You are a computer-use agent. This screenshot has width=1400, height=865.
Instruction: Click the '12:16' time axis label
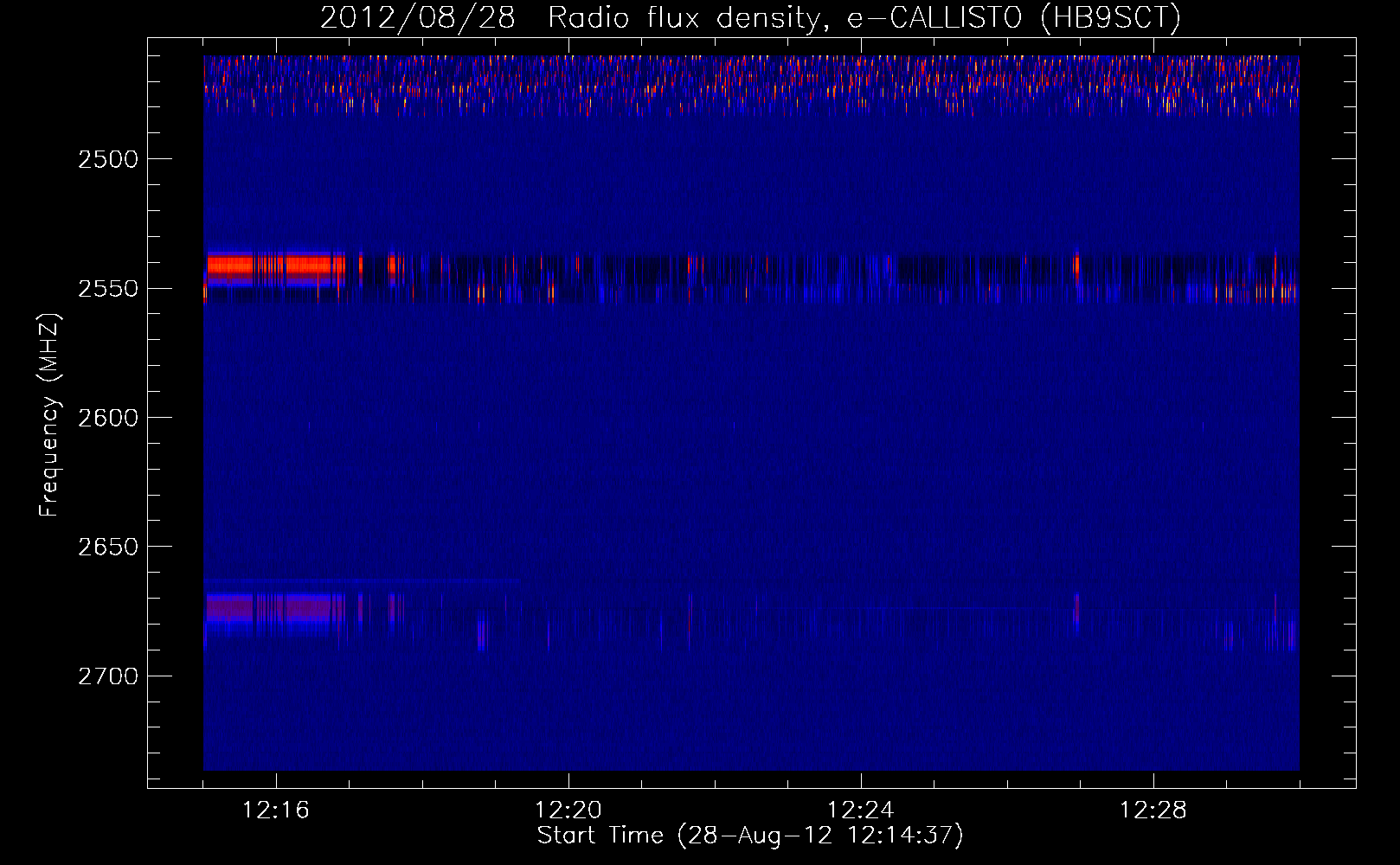pos(275,810)
